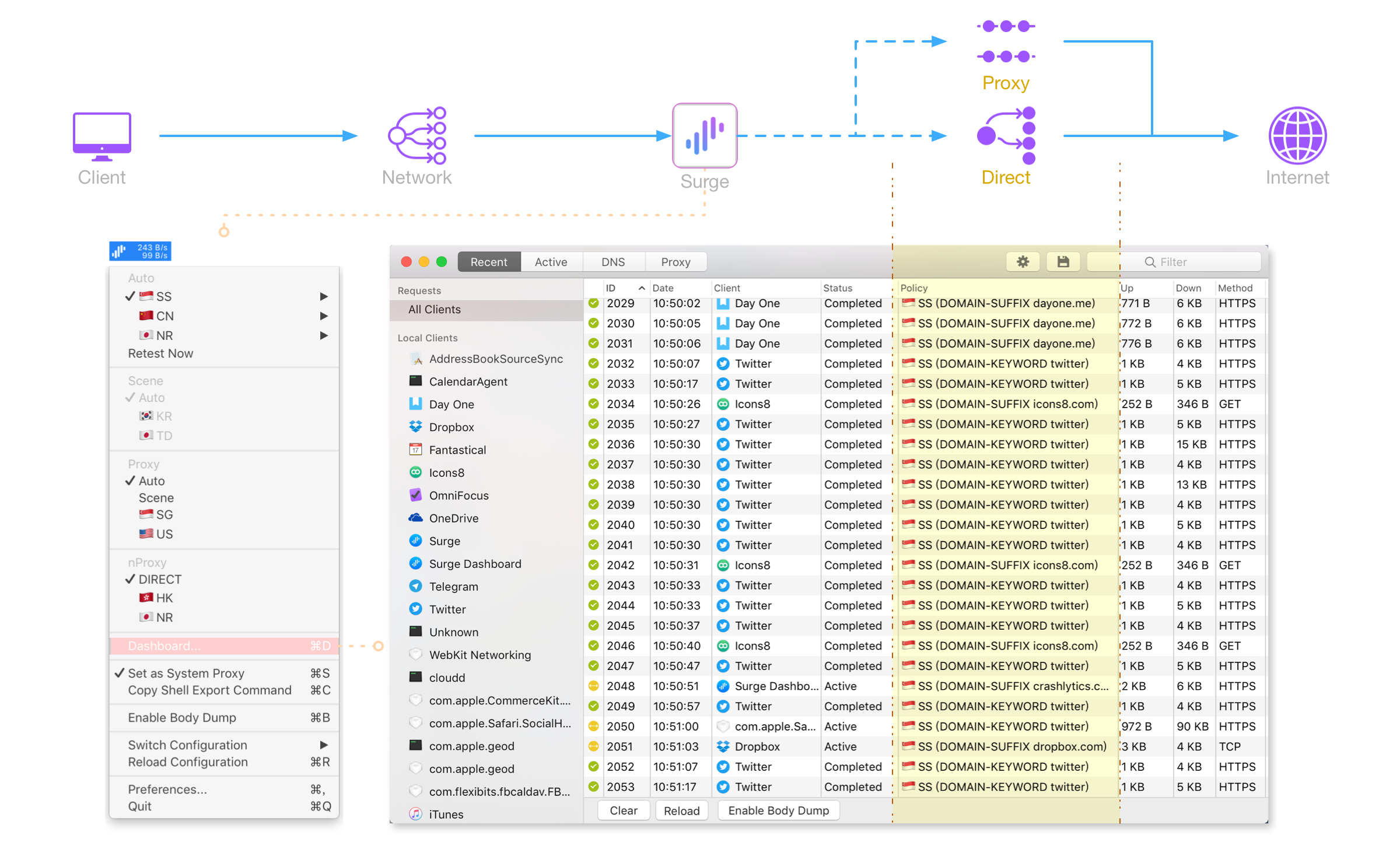Toggle Set as System Proxy menu item
1400x856 pixels.
click(186, 673)
